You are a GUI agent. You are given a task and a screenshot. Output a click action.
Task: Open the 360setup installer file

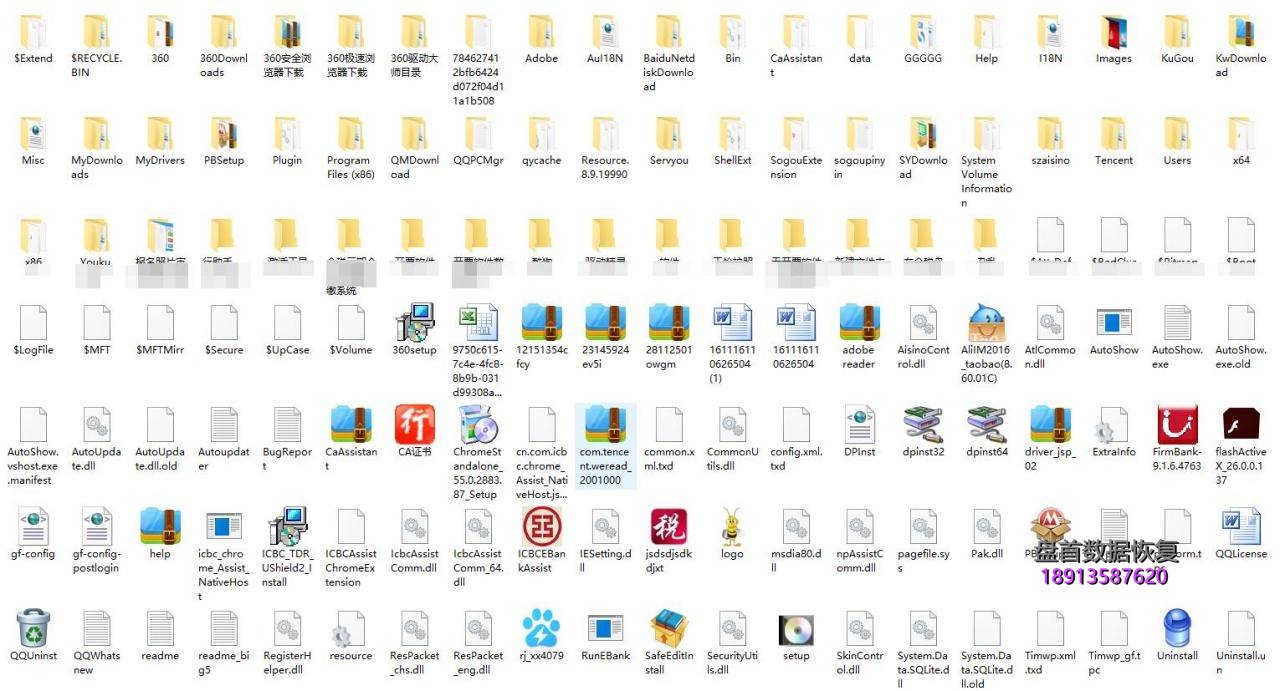click(414, 323)
